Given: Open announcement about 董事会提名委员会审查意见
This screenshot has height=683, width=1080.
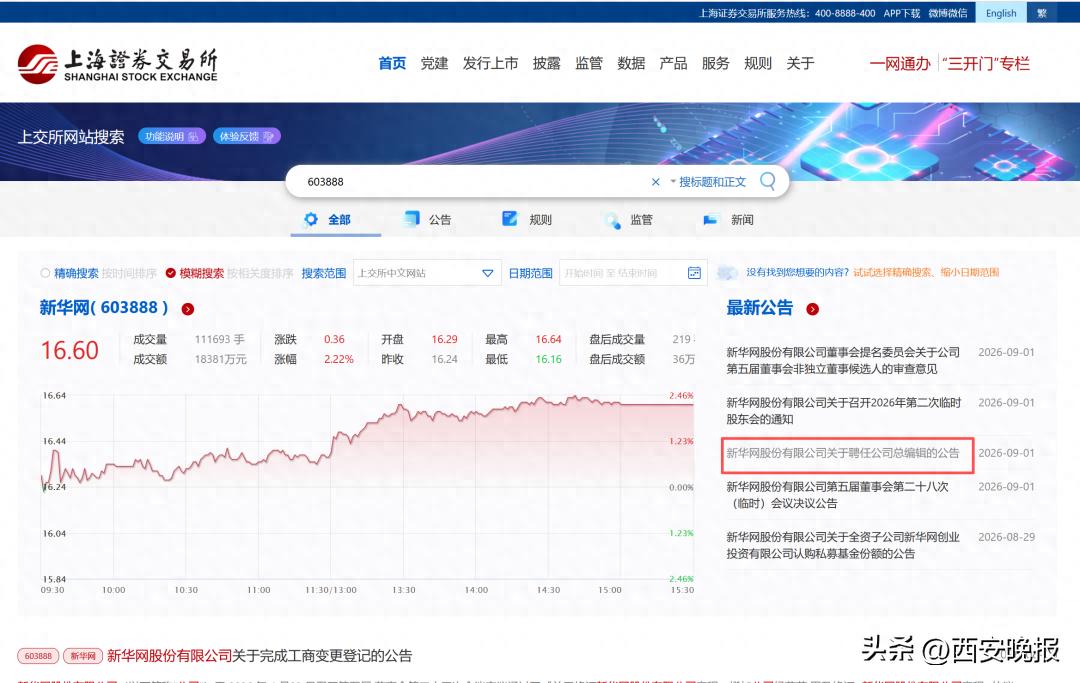Looking at the screenshot, I should pos(843,360).
